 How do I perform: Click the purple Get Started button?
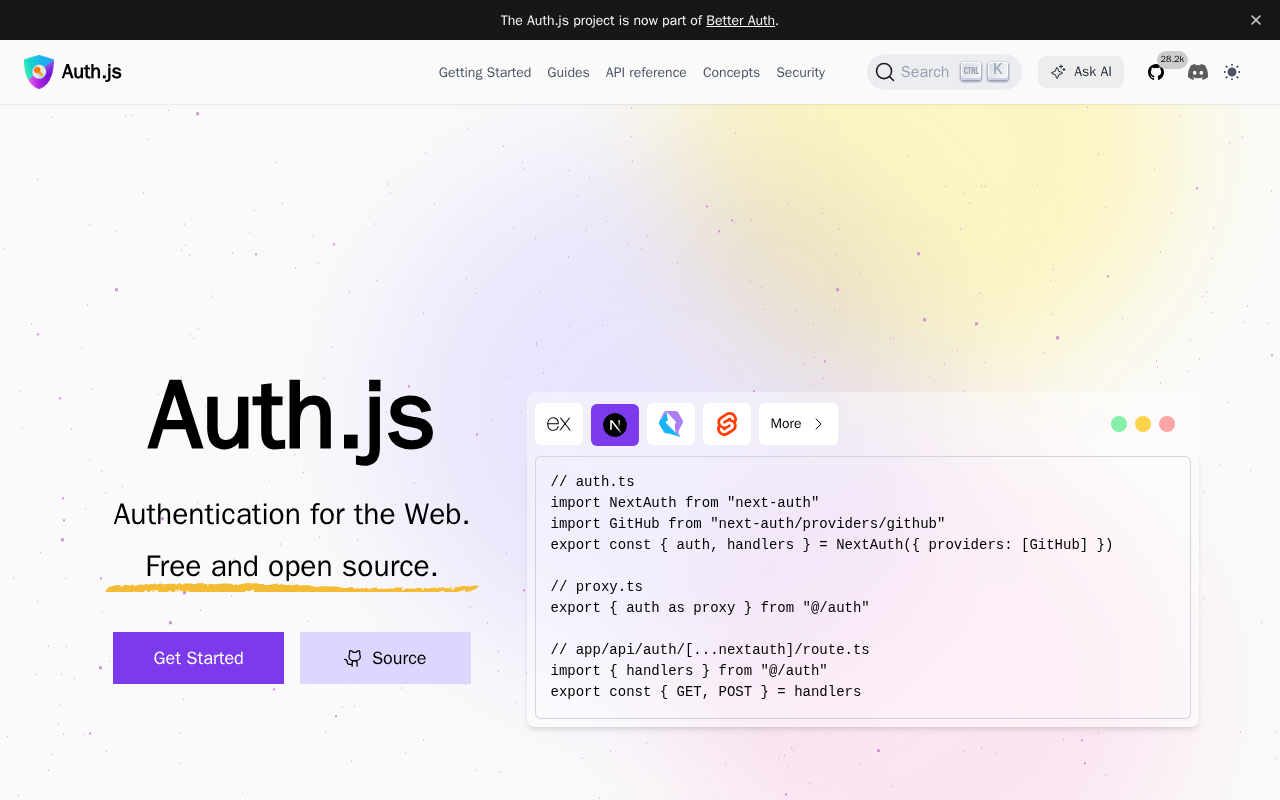[198, 658]
